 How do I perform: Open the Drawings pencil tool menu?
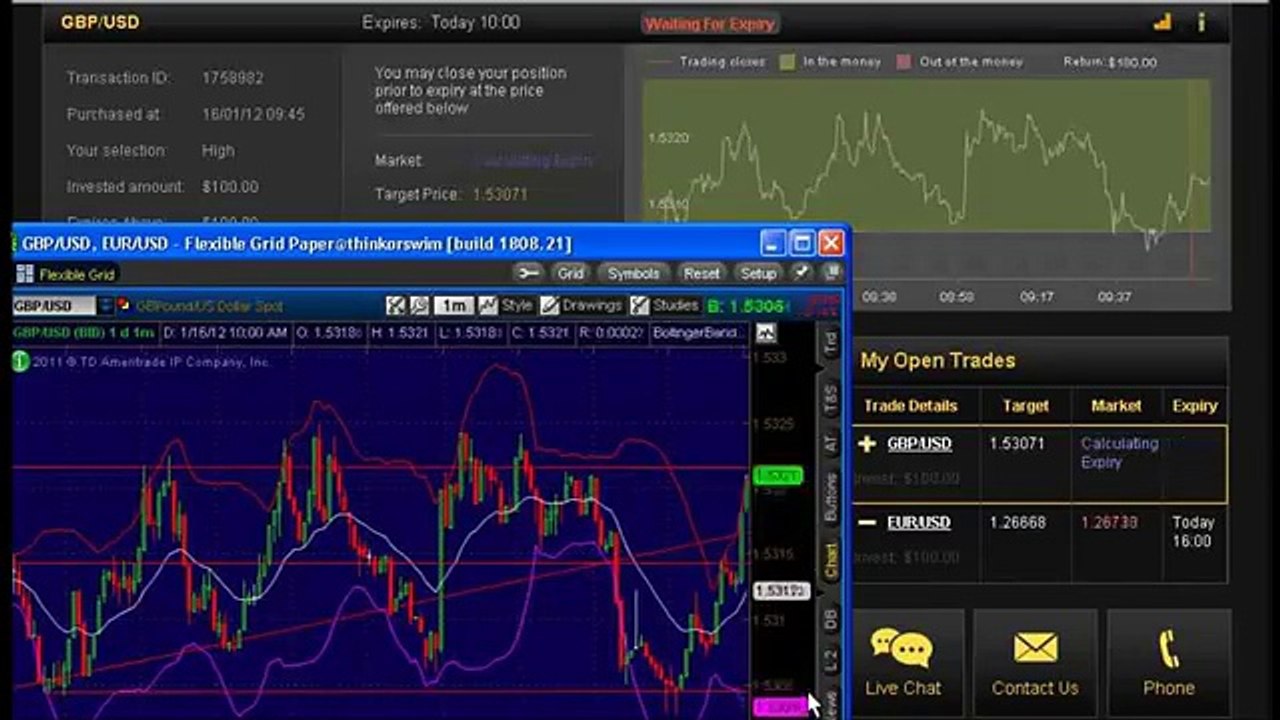point(581,306)
